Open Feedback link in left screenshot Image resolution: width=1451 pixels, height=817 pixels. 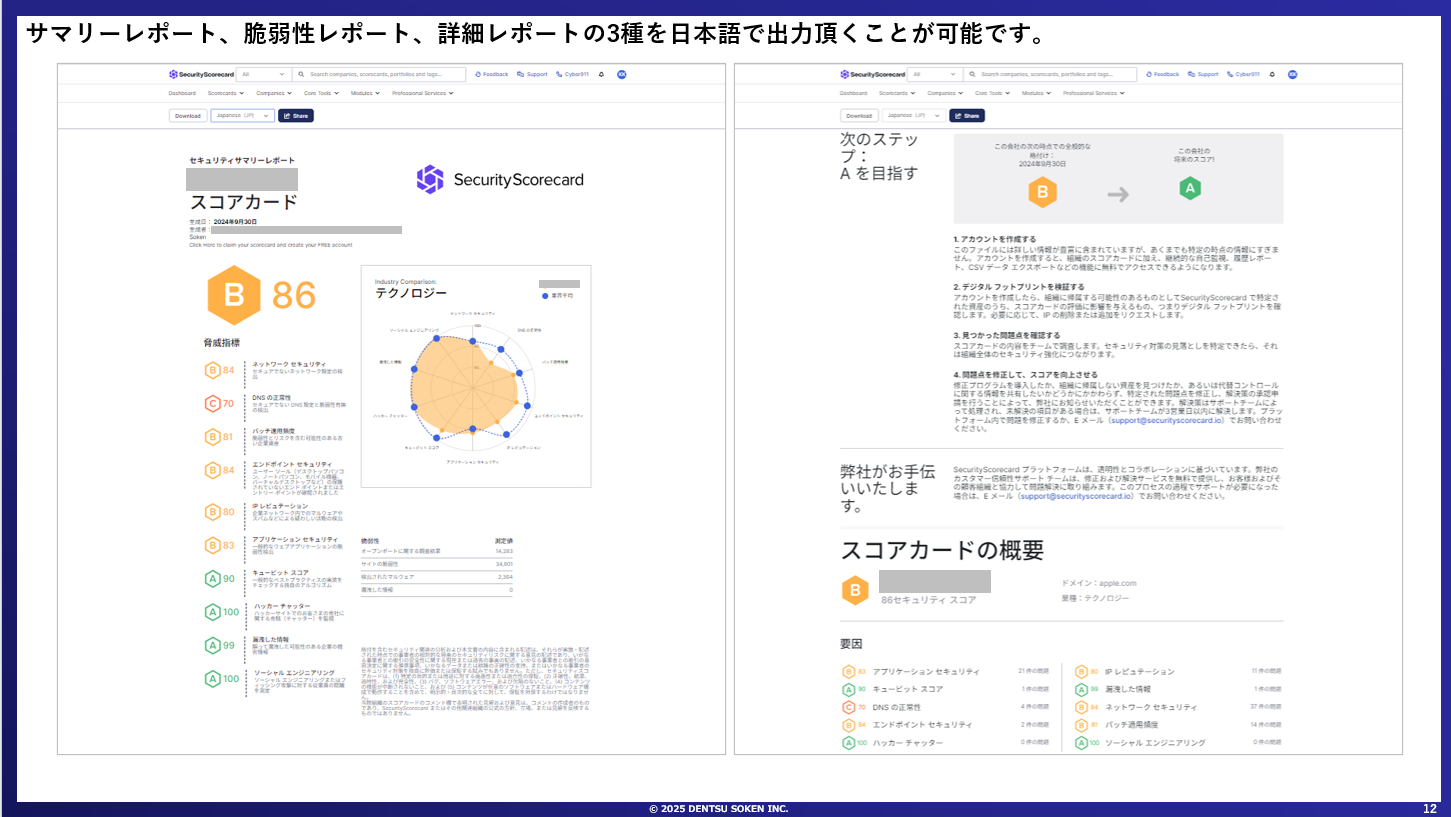pyautogui.click(x=492, y=74)
